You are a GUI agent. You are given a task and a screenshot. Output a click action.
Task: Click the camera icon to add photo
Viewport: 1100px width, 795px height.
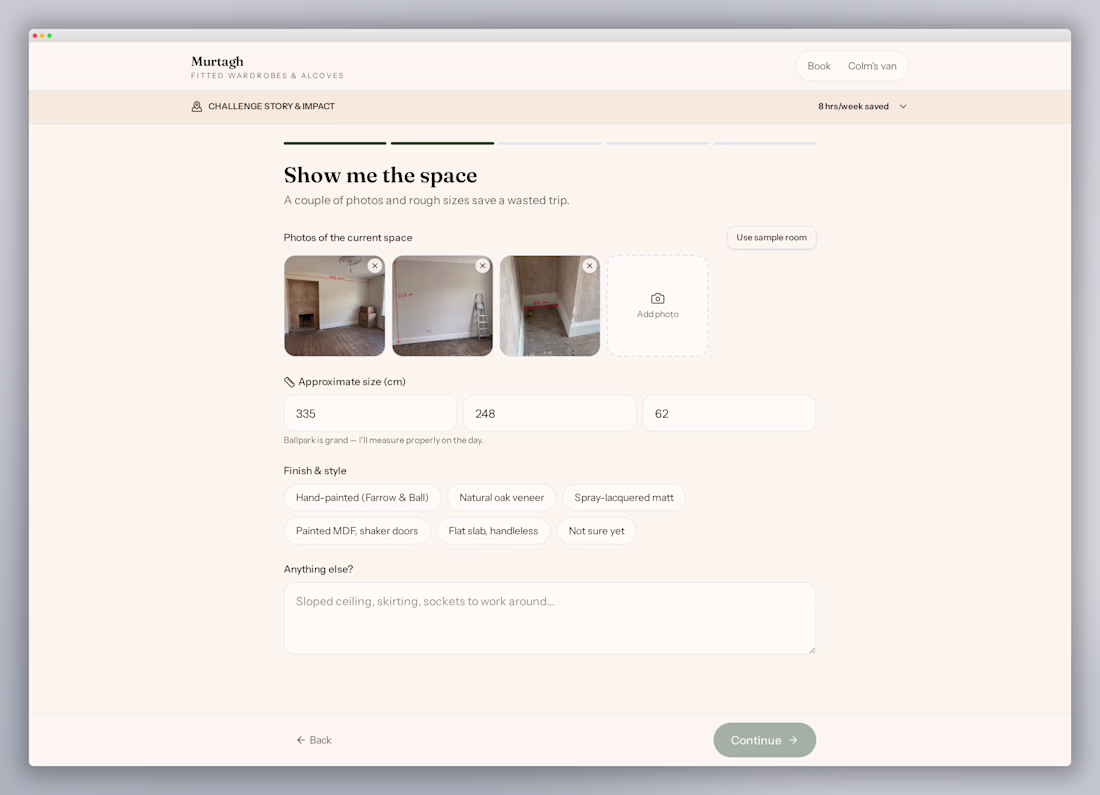coord(657,298)
